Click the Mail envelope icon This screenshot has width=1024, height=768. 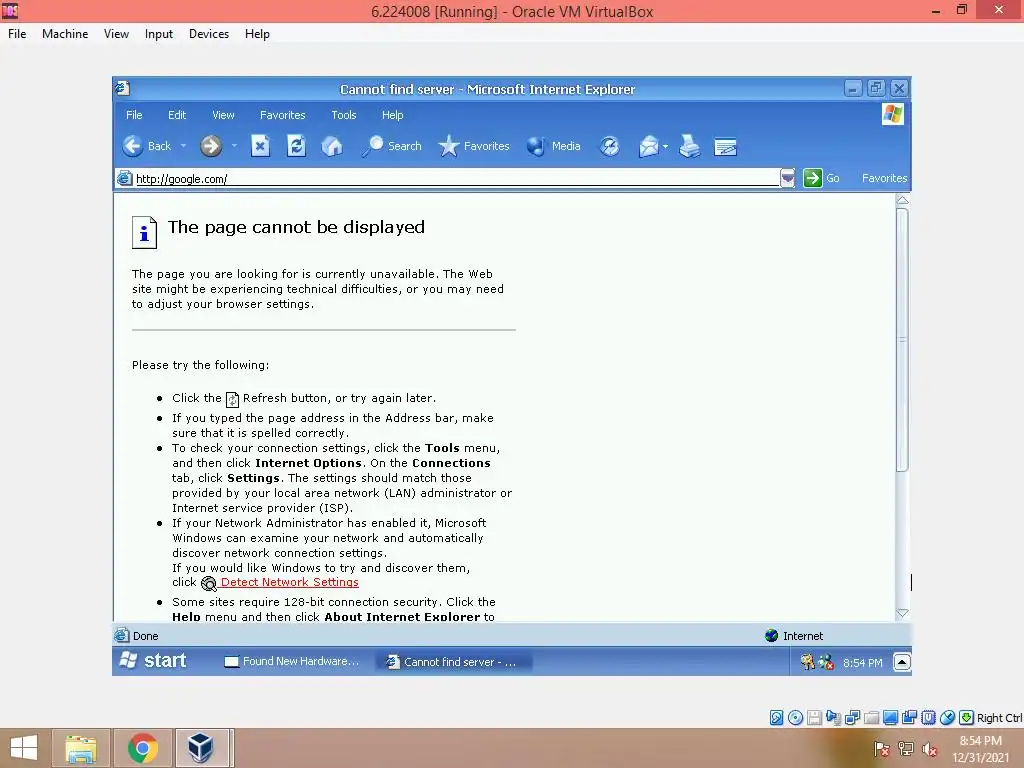648,146
